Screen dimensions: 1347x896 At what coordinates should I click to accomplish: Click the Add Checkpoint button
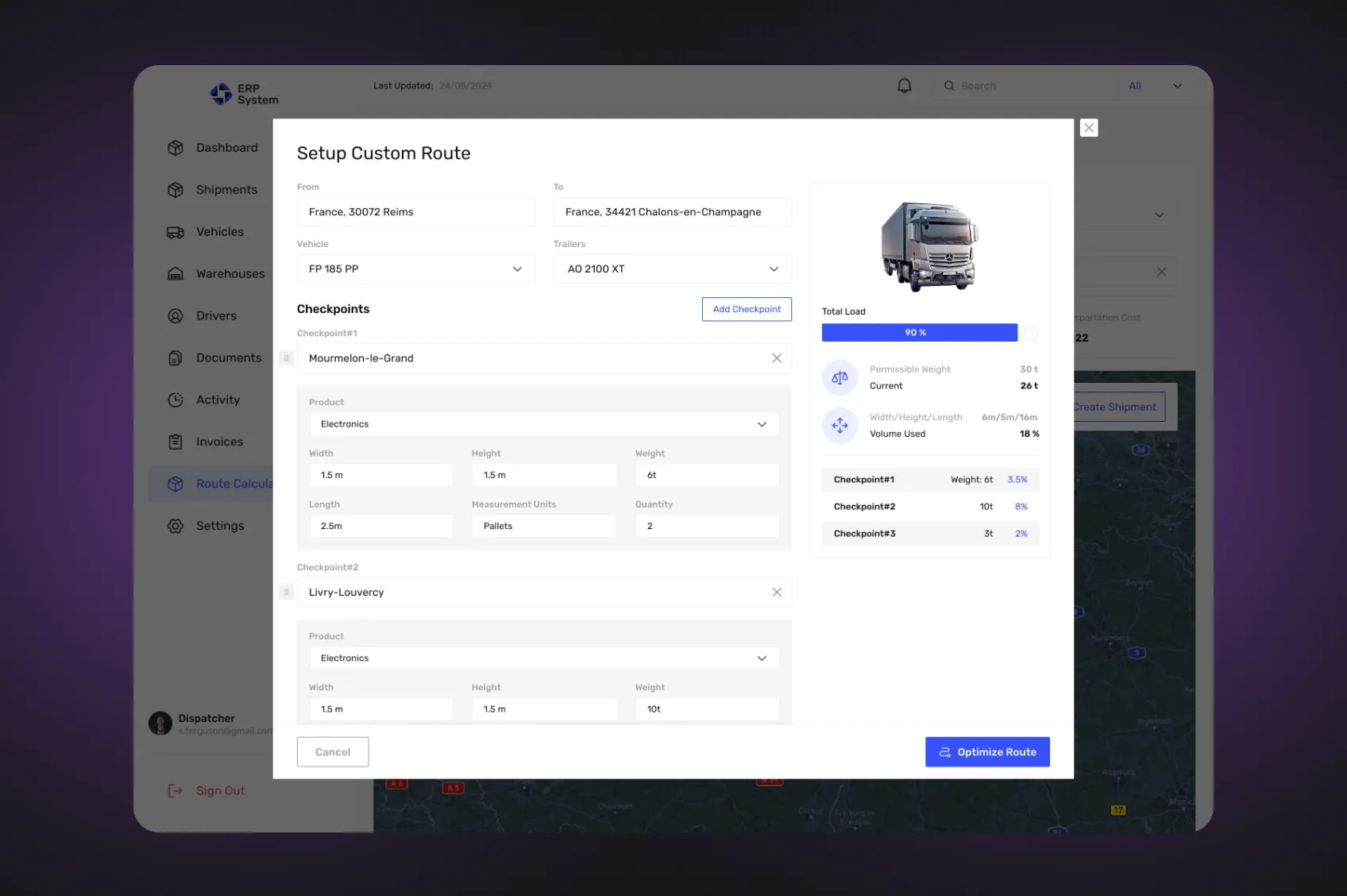746,310
